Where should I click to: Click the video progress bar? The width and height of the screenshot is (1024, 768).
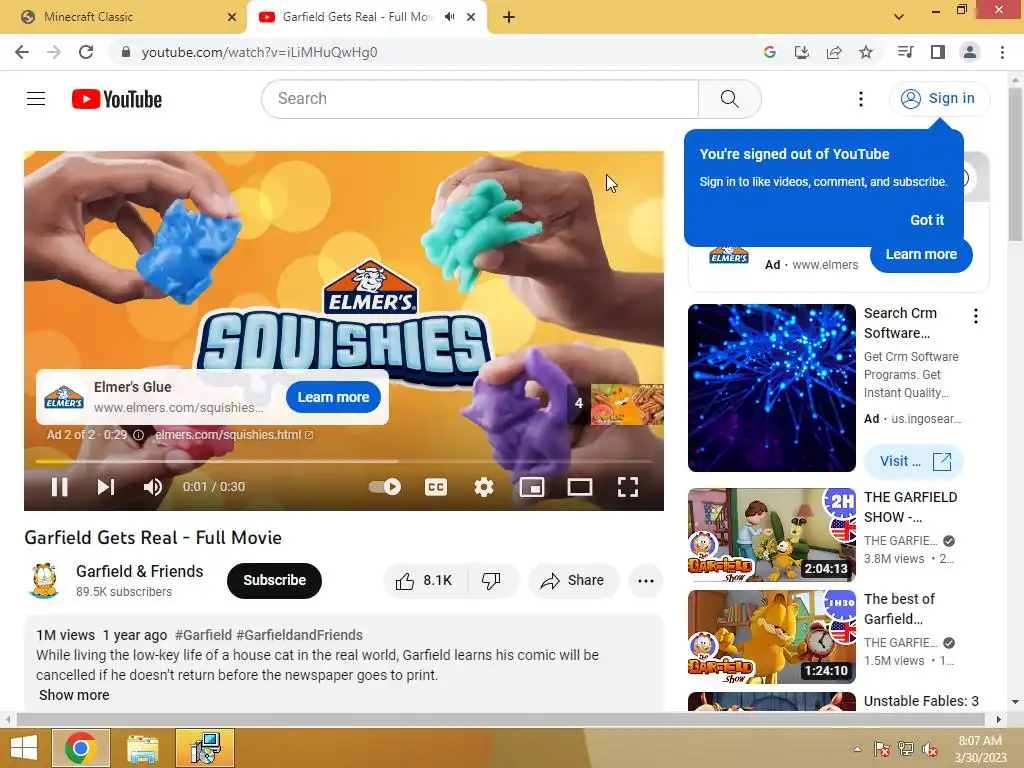(344, 461)
